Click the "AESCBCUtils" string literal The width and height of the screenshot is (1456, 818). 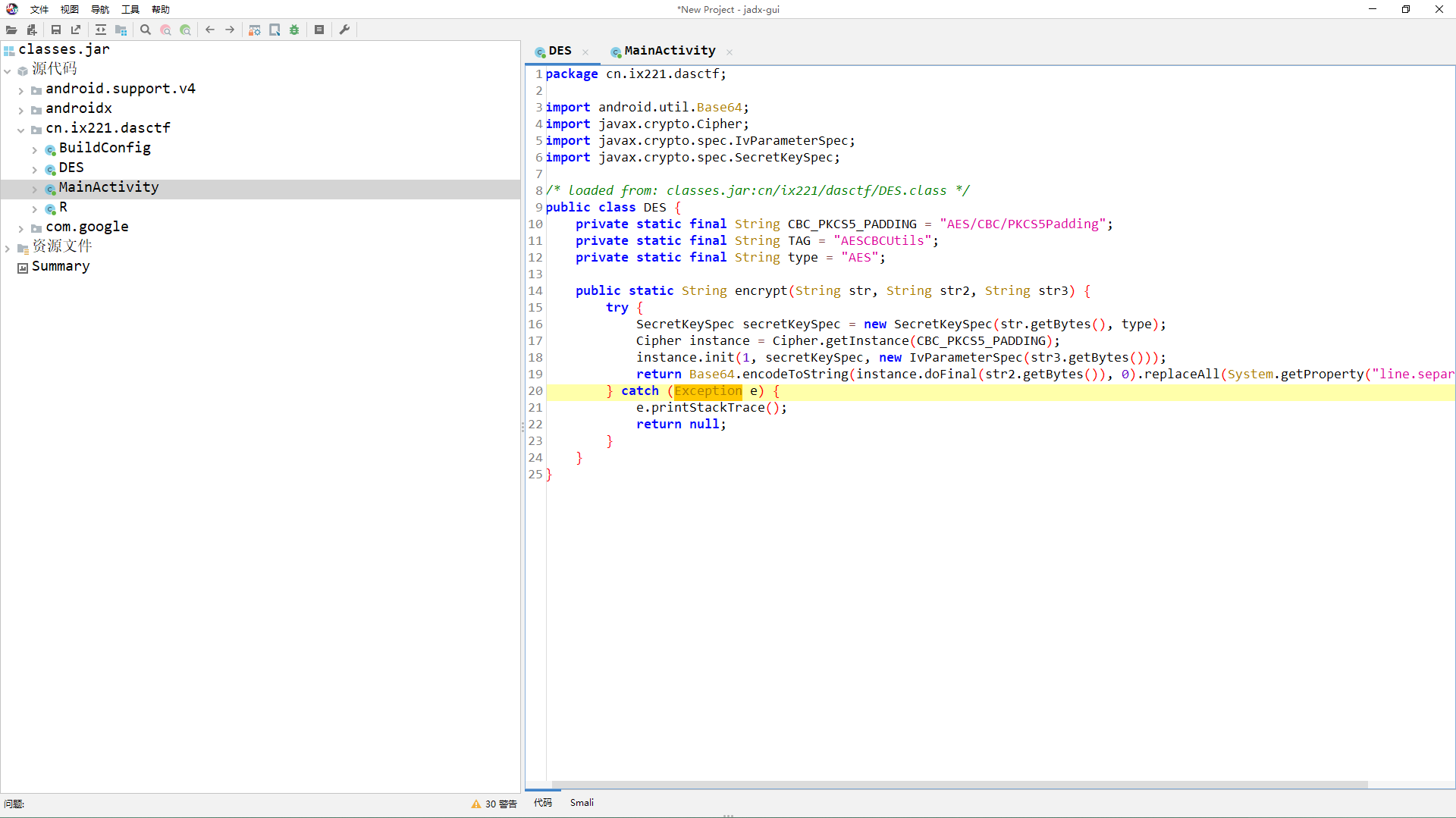(x=883, y=241)
